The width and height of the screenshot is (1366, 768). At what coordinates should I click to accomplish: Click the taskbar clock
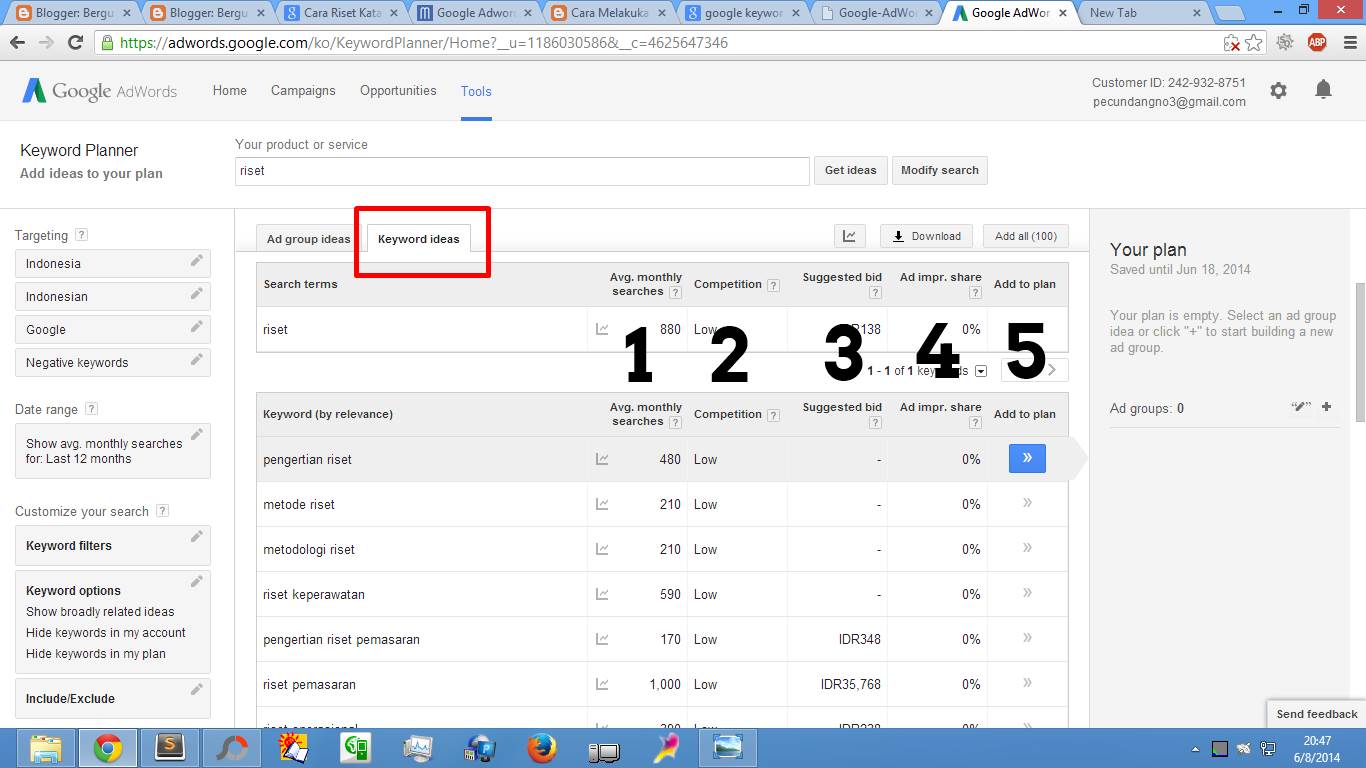(1317, 749)
